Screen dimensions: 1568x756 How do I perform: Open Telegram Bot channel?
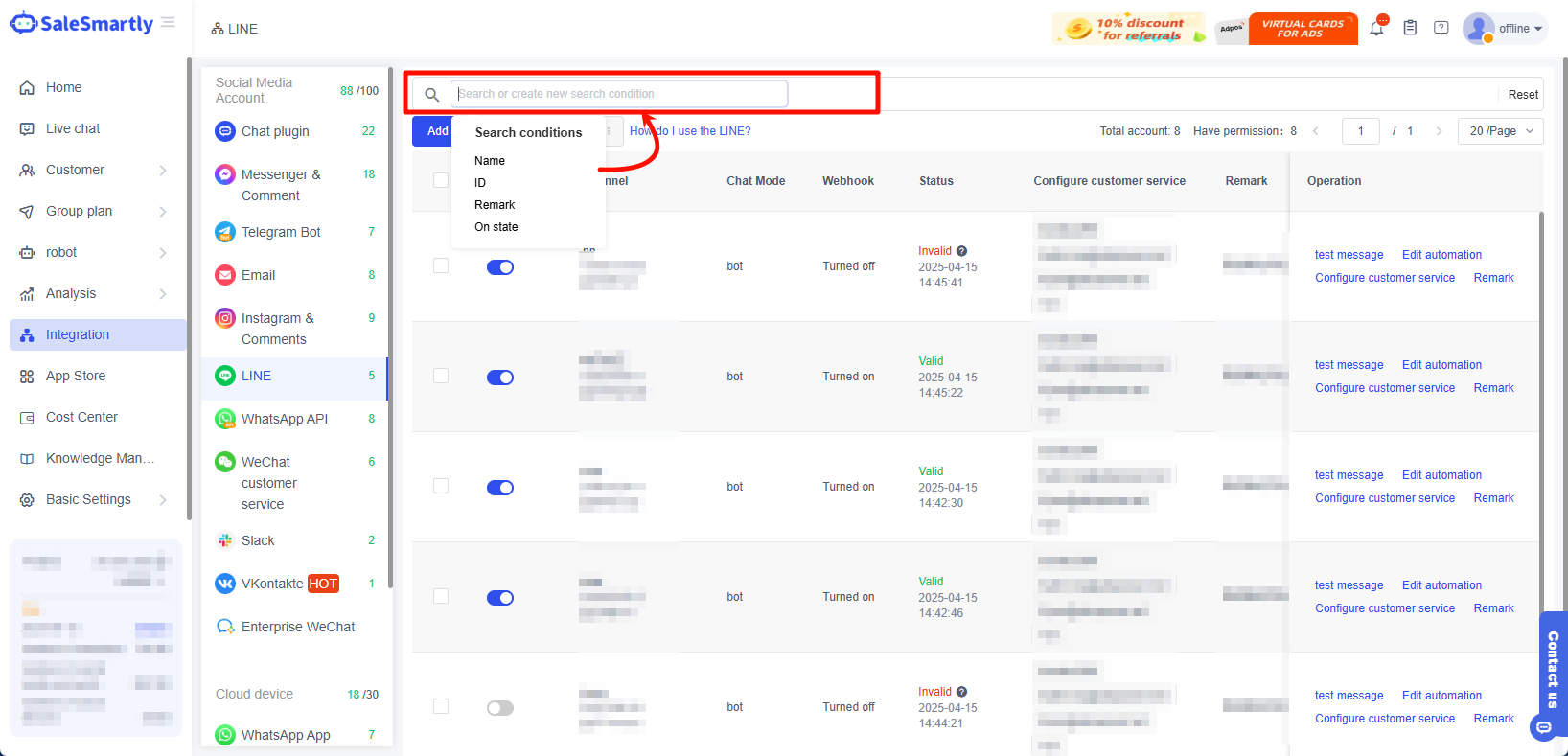click(280, 232)
